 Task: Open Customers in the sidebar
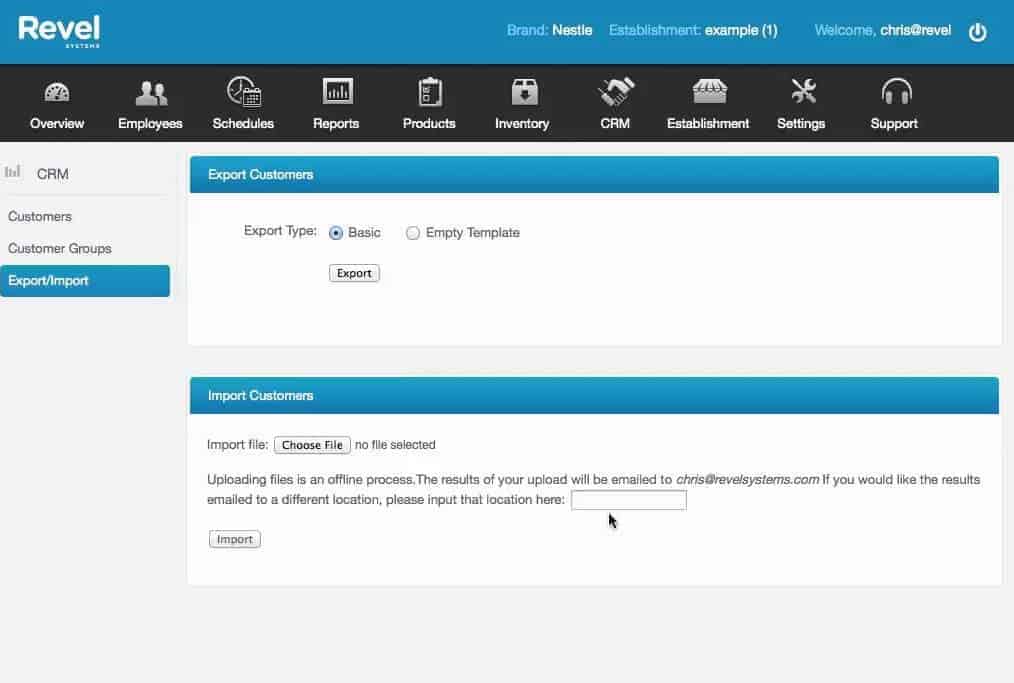tap(40, 217)
